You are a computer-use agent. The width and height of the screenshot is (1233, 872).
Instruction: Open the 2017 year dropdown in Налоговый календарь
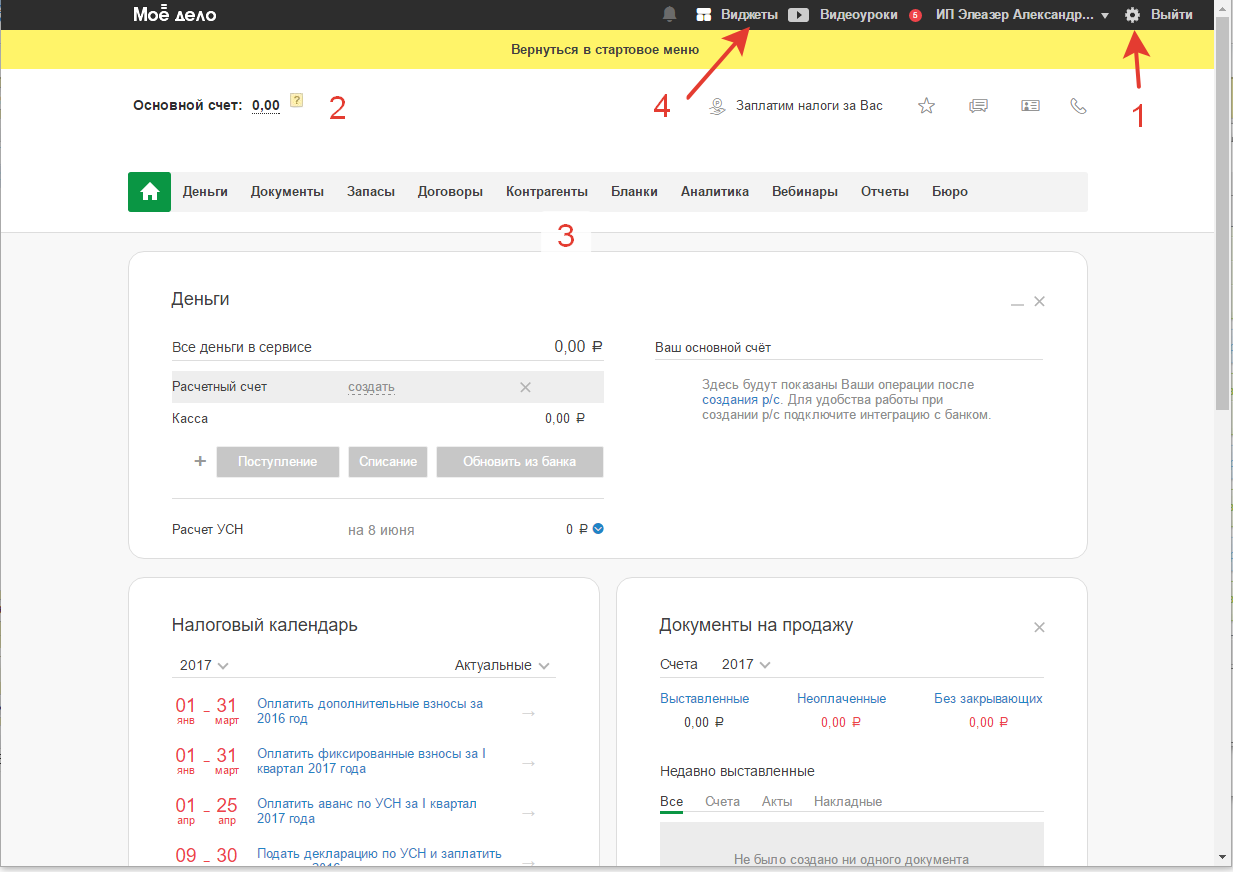[204, 665]
